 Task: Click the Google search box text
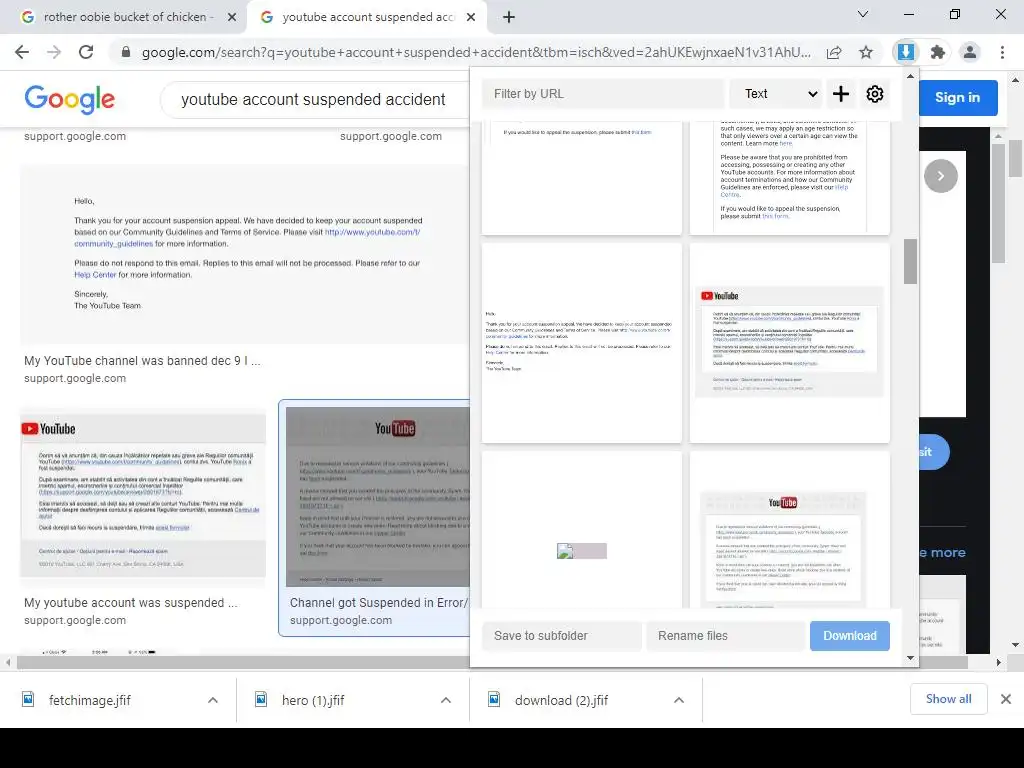point(313,100)
